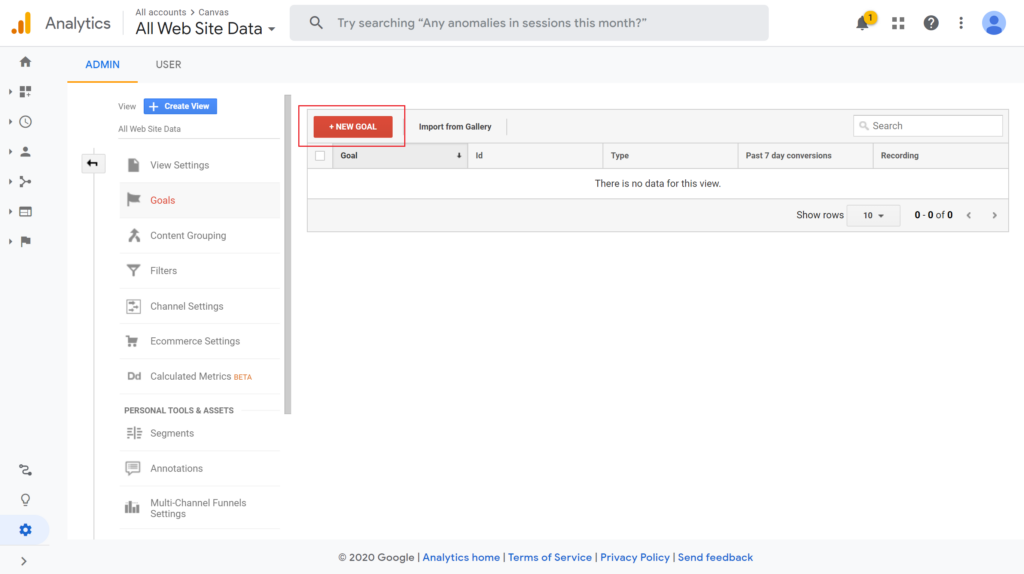Open the All Web Site Data selector
The height and width of the screenshot is (574, 1024).
click(x=206, y=29)
